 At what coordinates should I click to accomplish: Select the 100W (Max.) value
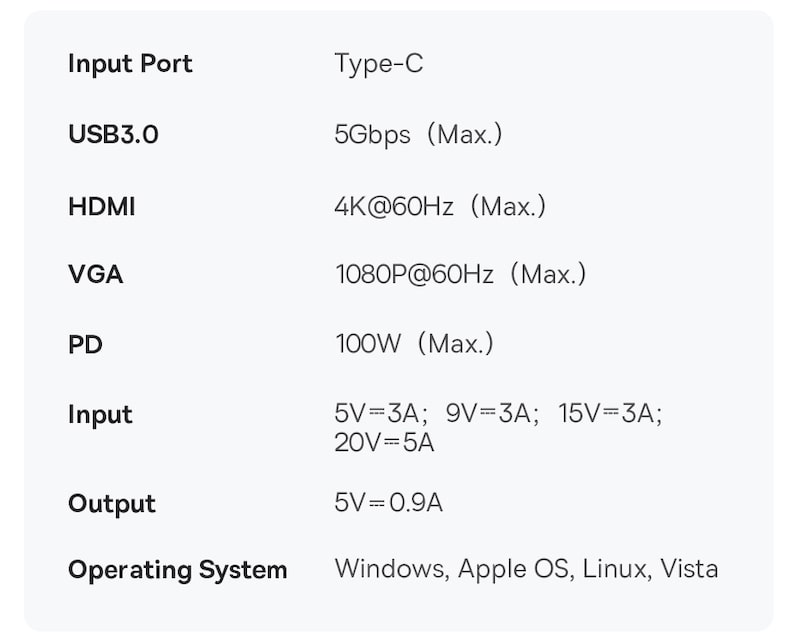tap(414, 344)
